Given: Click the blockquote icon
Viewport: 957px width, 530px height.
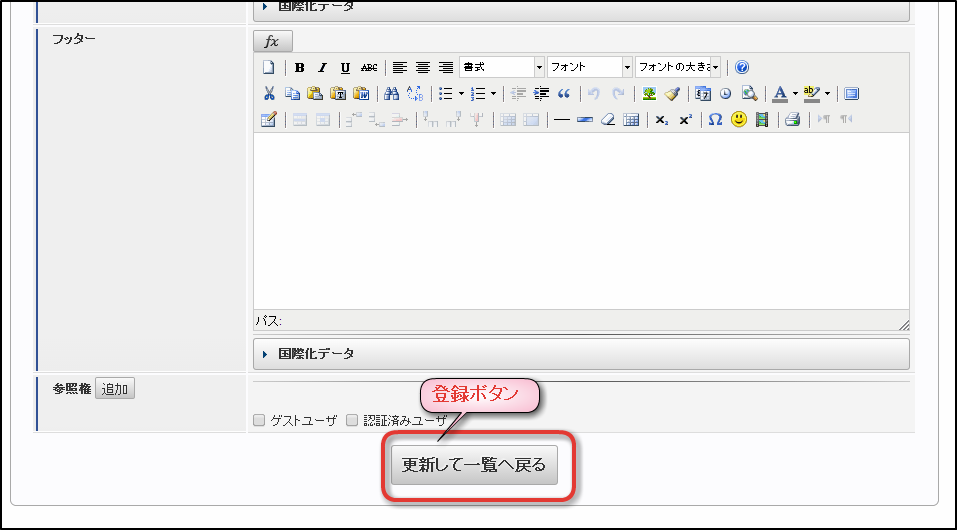Looking at the screenshot, I should coord(564,93).
